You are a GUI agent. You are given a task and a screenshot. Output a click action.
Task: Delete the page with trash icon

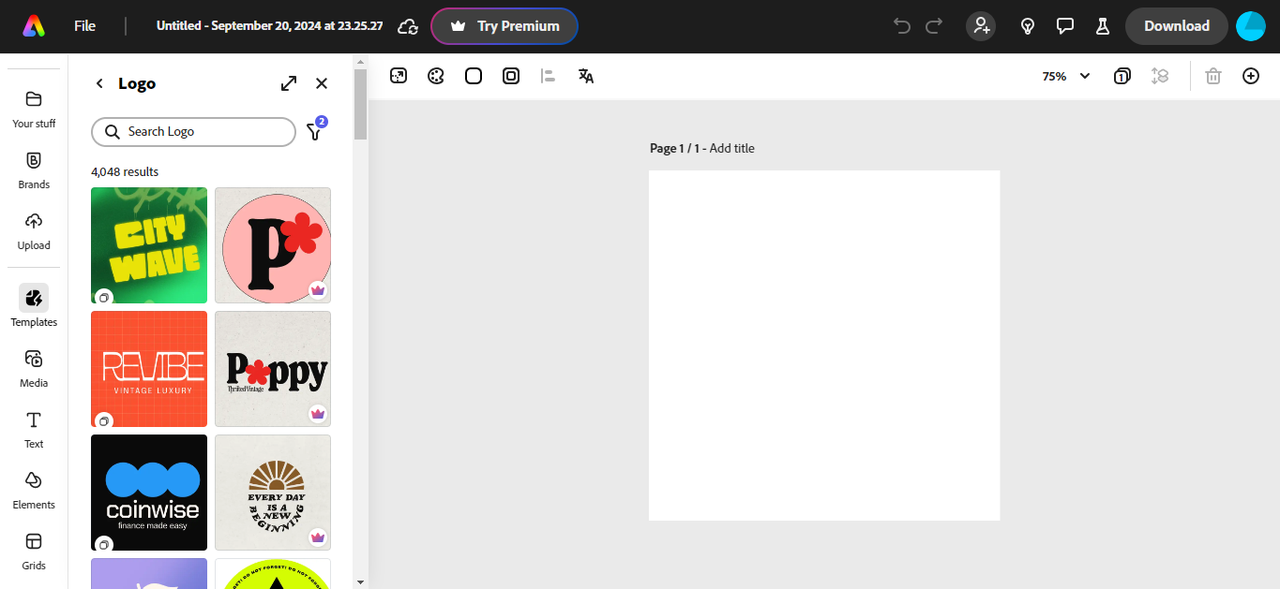(1213, 76)
